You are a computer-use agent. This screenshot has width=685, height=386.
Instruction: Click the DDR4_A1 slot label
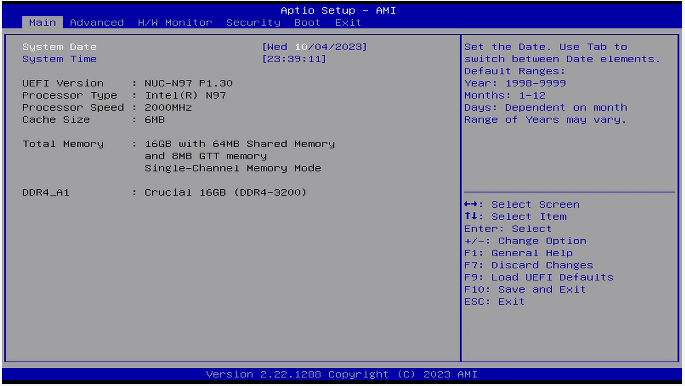tap(46, 193)
